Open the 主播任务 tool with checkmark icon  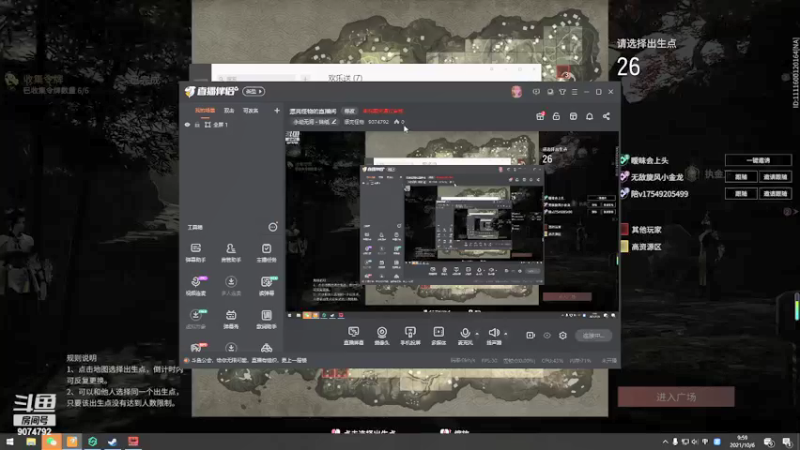click(x=266, y=252)
